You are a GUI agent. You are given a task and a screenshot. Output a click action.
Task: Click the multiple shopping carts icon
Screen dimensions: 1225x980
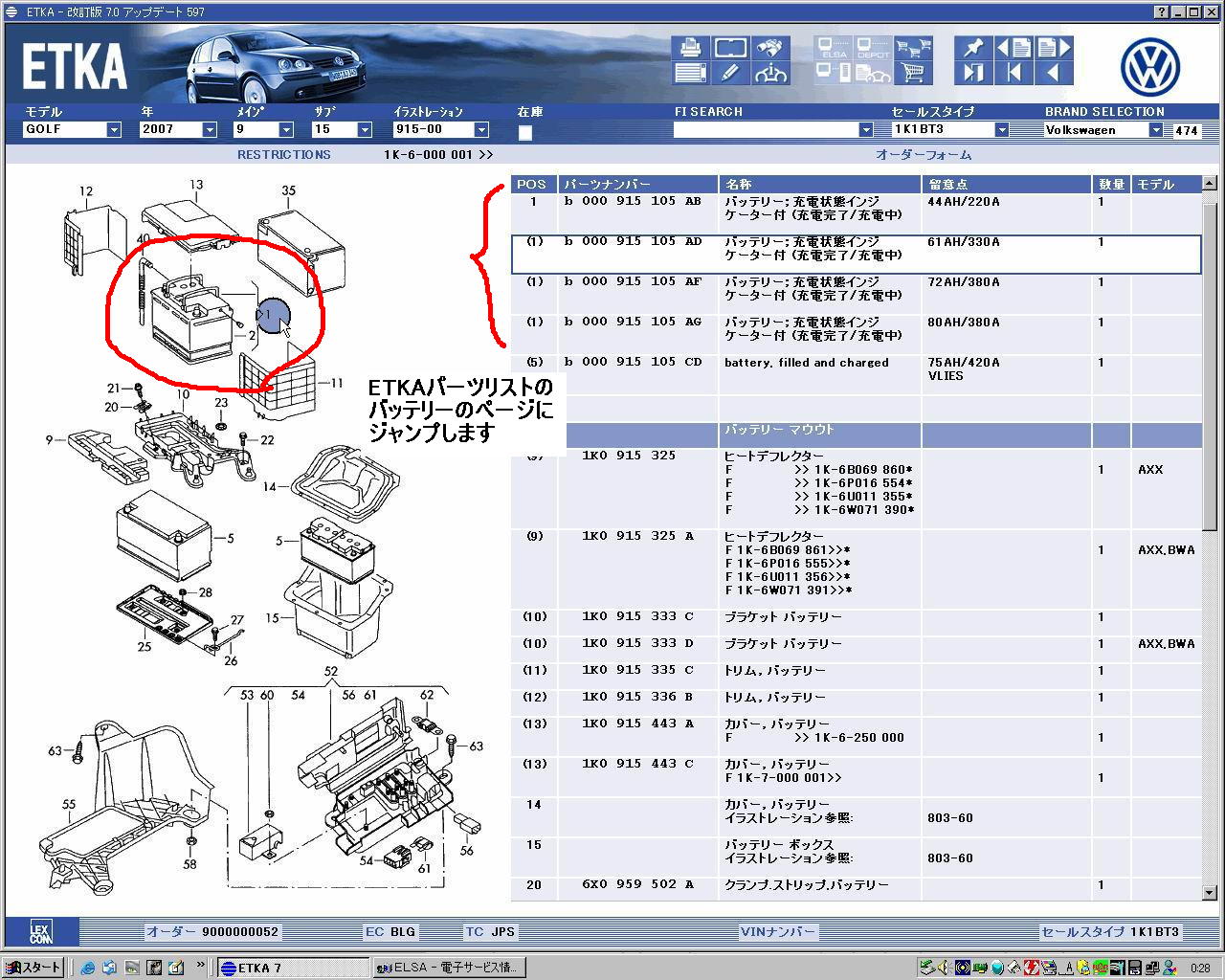(x=913, y=48)
